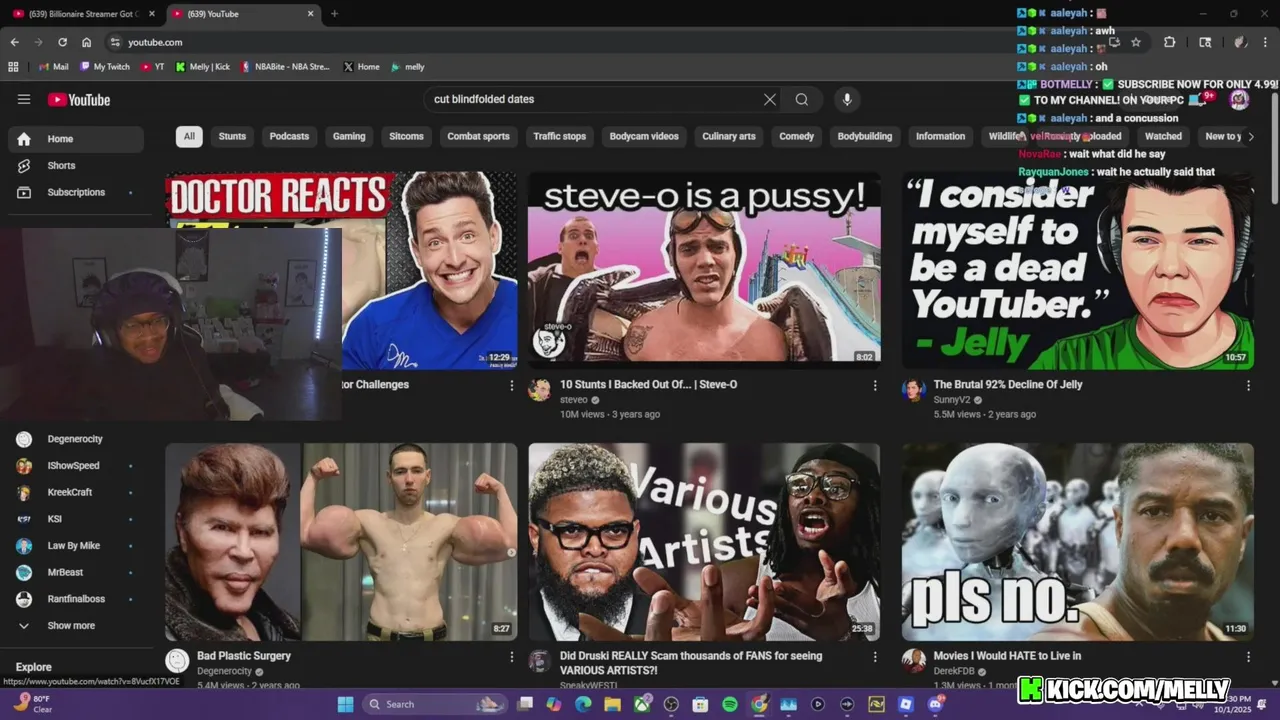Select the Comedy filter chip
Viewport: 1280px width, 720px height.
click(797, 136)
